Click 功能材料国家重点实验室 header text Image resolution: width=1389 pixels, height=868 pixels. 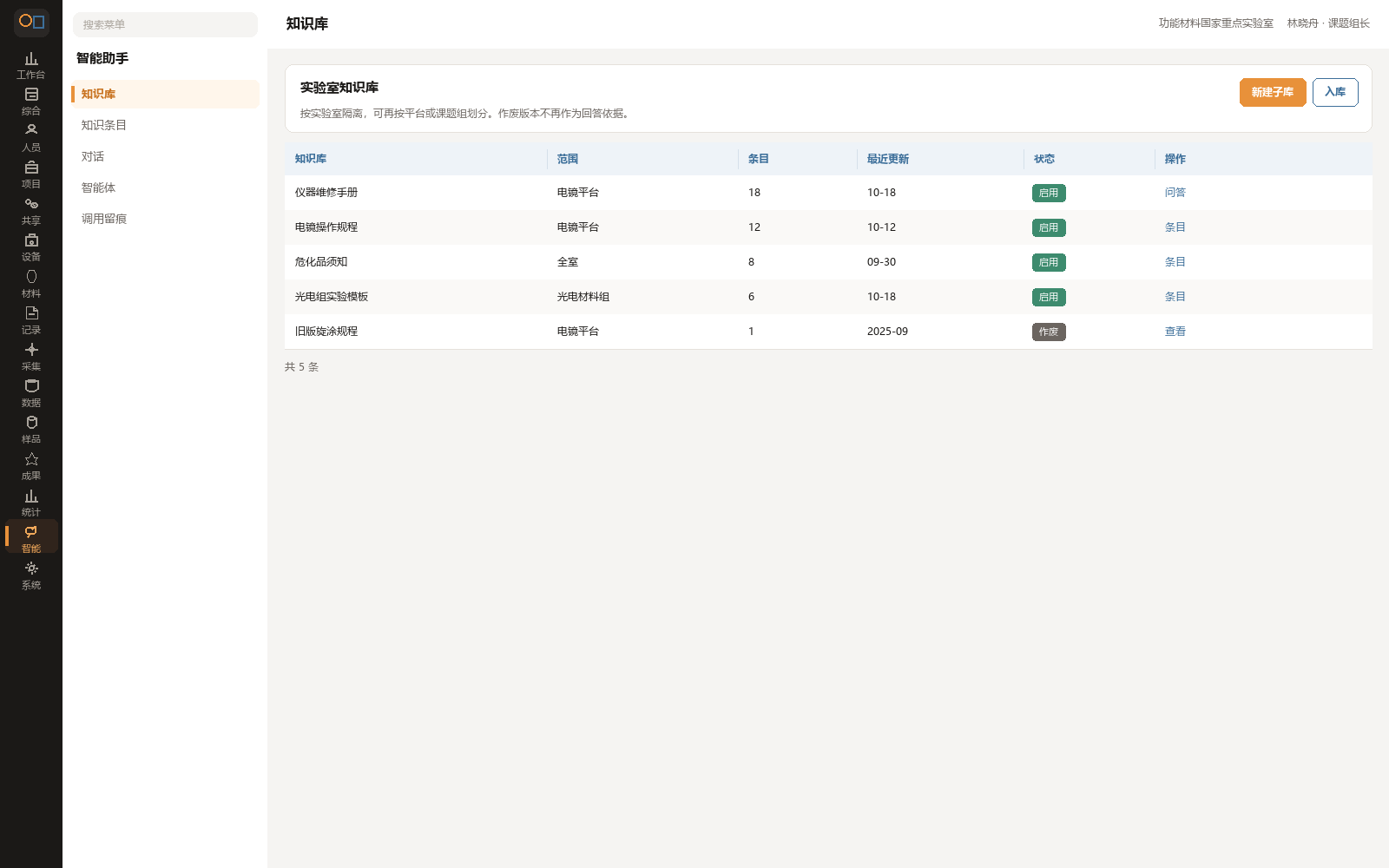pos(1215,23)
